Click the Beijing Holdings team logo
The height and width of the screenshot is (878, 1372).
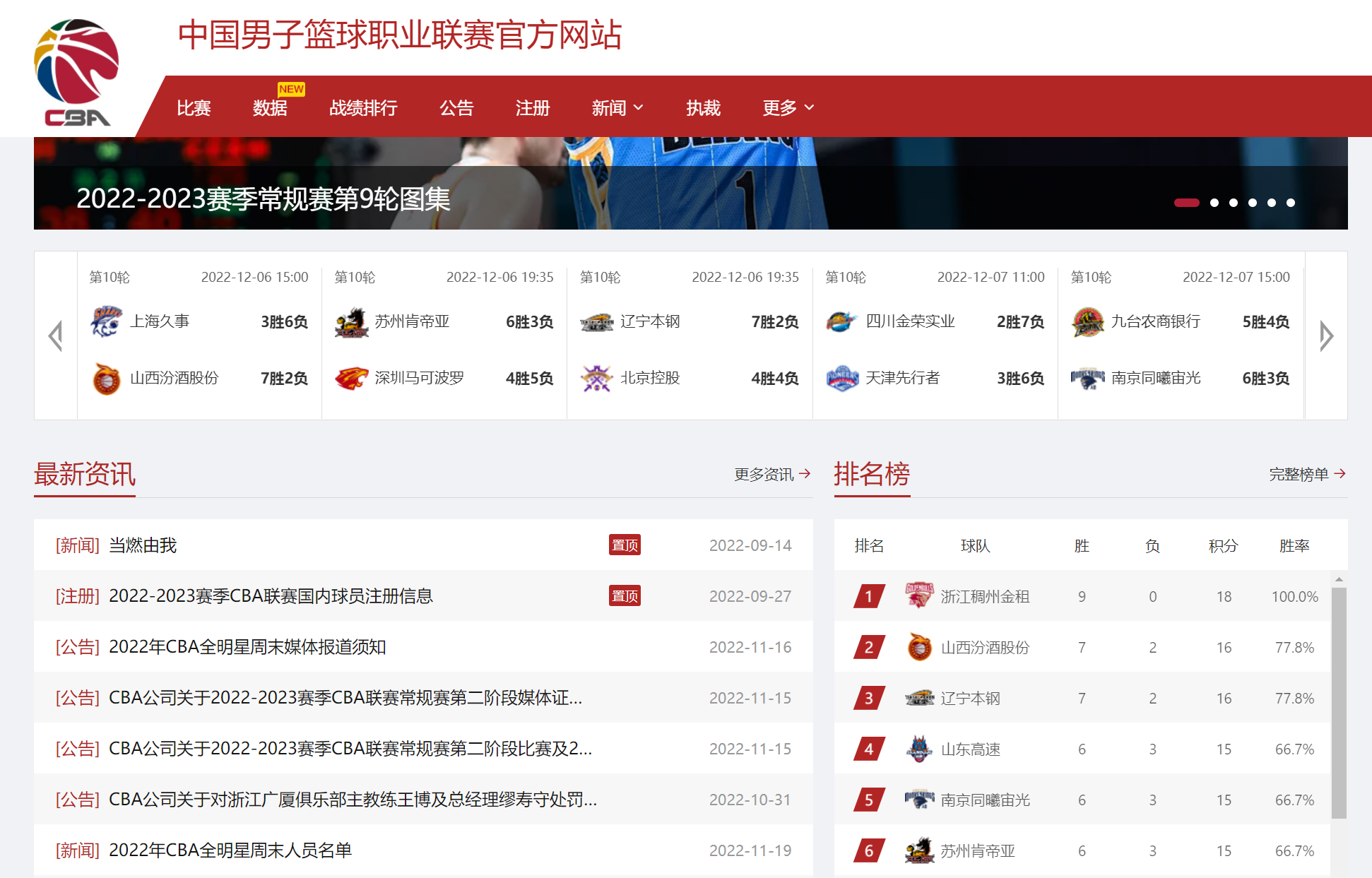point(596,379)
